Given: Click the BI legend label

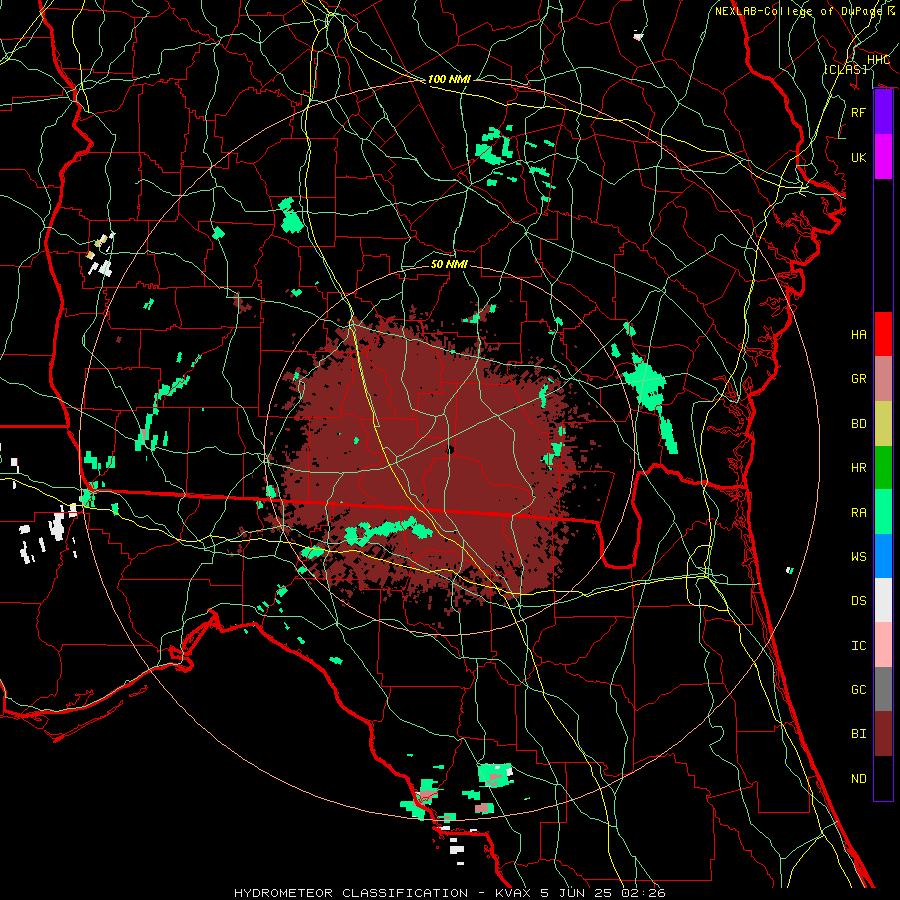Looking at the screenshot, I should (x=859, y=734).
